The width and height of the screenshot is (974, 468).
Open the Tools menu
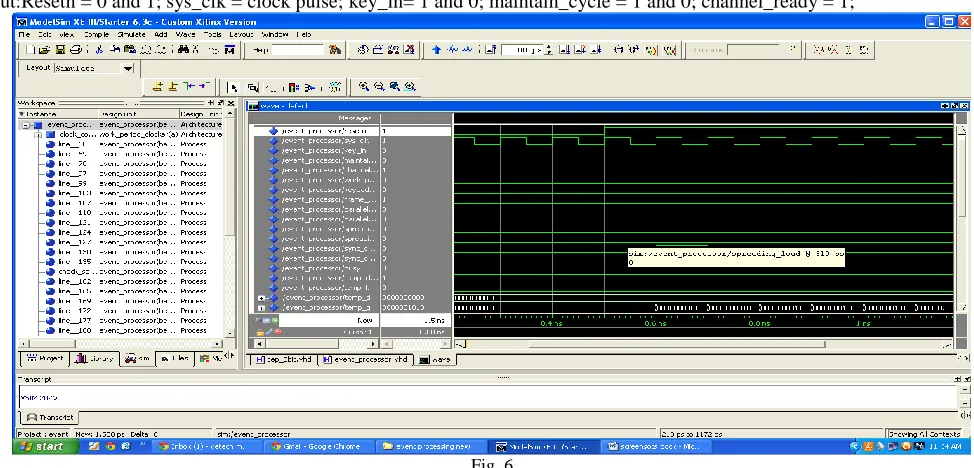212,35
